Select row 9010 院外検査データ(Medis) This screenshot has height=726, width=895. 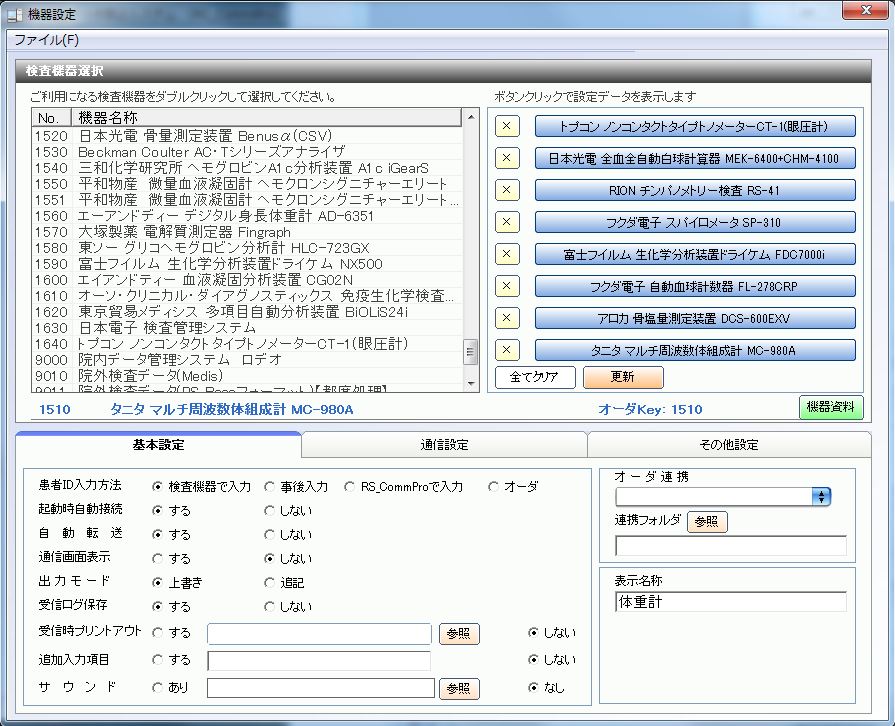tap(247, 376)
